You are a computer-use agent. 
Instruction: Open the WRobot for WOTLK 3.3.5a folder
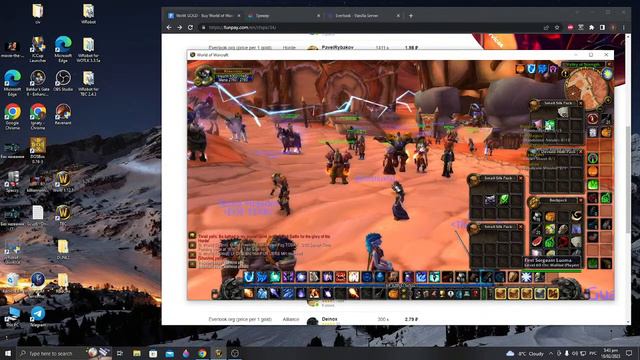point(88,49)
